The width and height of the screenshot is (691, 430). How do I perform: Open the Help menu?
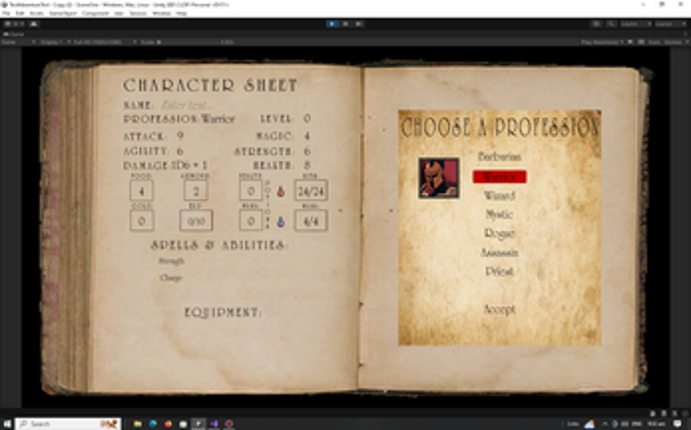pyautogui.click(x=181, y=13)
